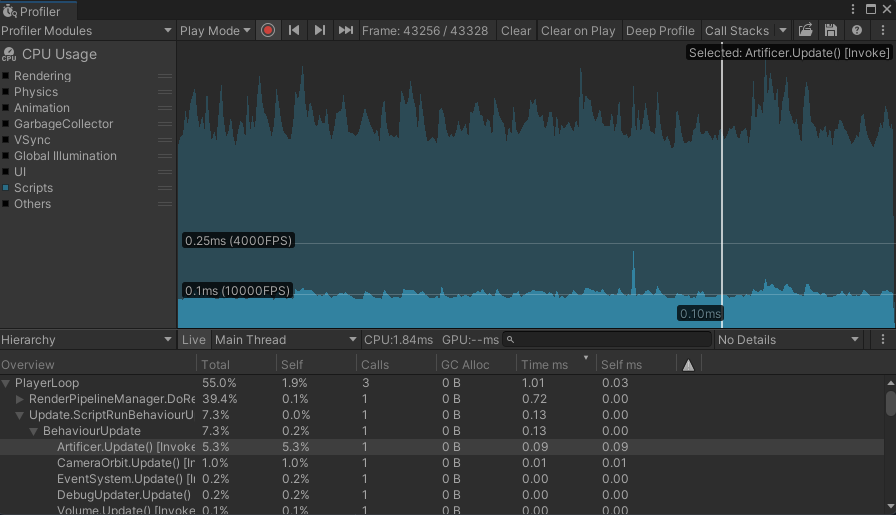Toggle the Deep Profile option

coord(659,30)
